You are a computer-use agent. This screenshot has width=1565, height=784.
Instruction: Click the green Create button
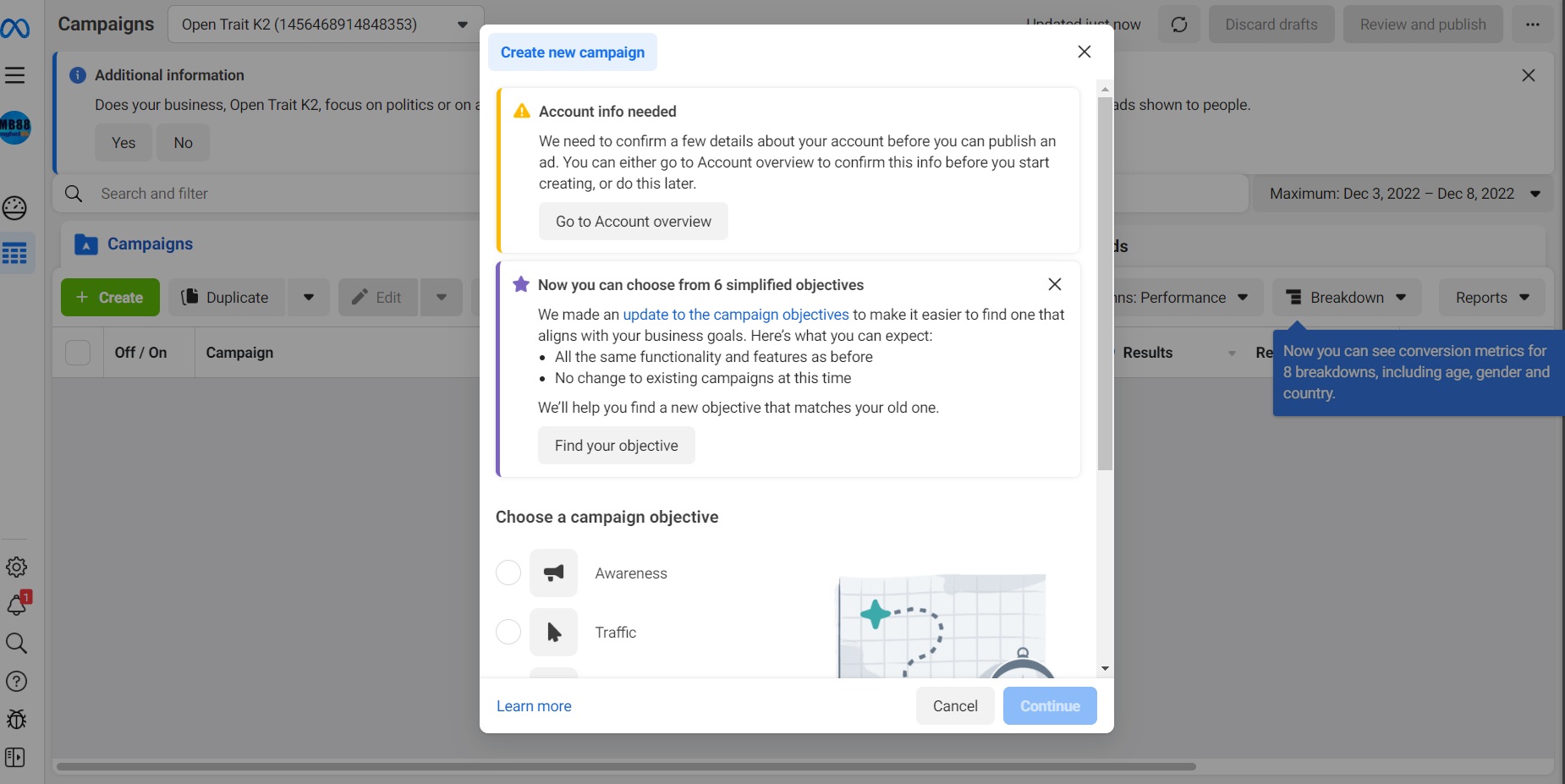[110, 298]
